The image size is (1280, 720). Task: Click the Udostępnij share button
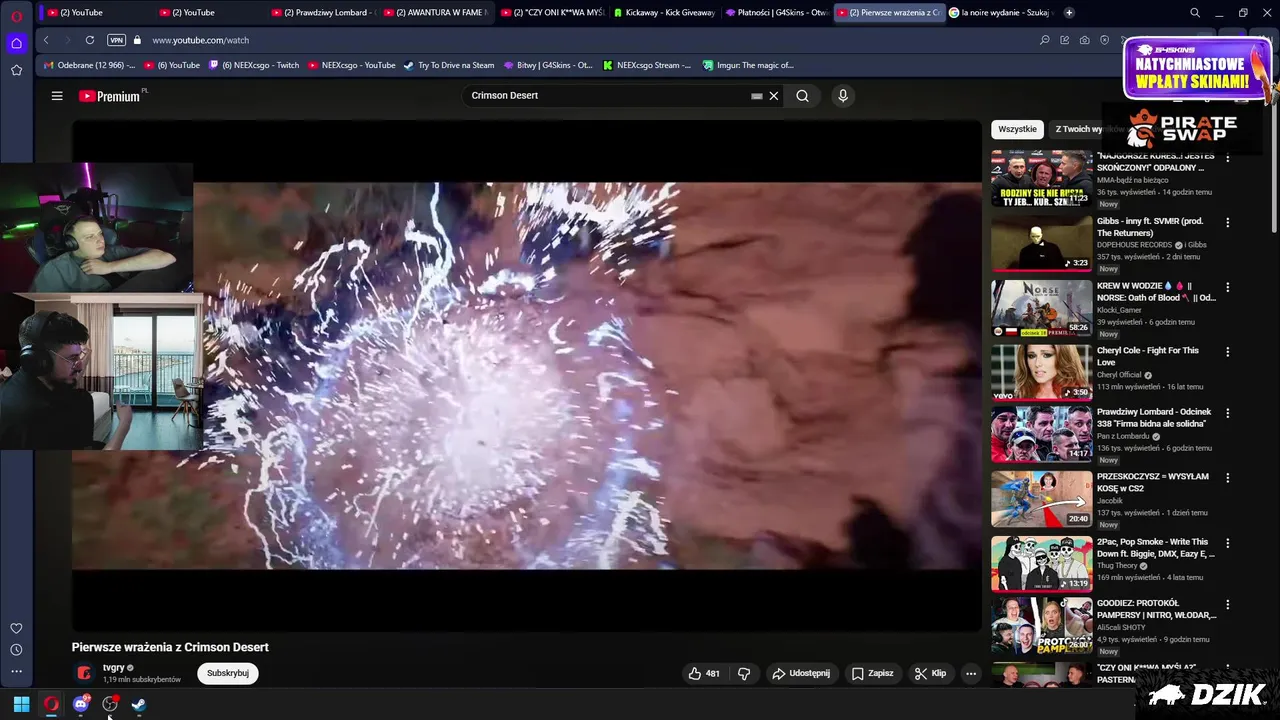(801, 673)
